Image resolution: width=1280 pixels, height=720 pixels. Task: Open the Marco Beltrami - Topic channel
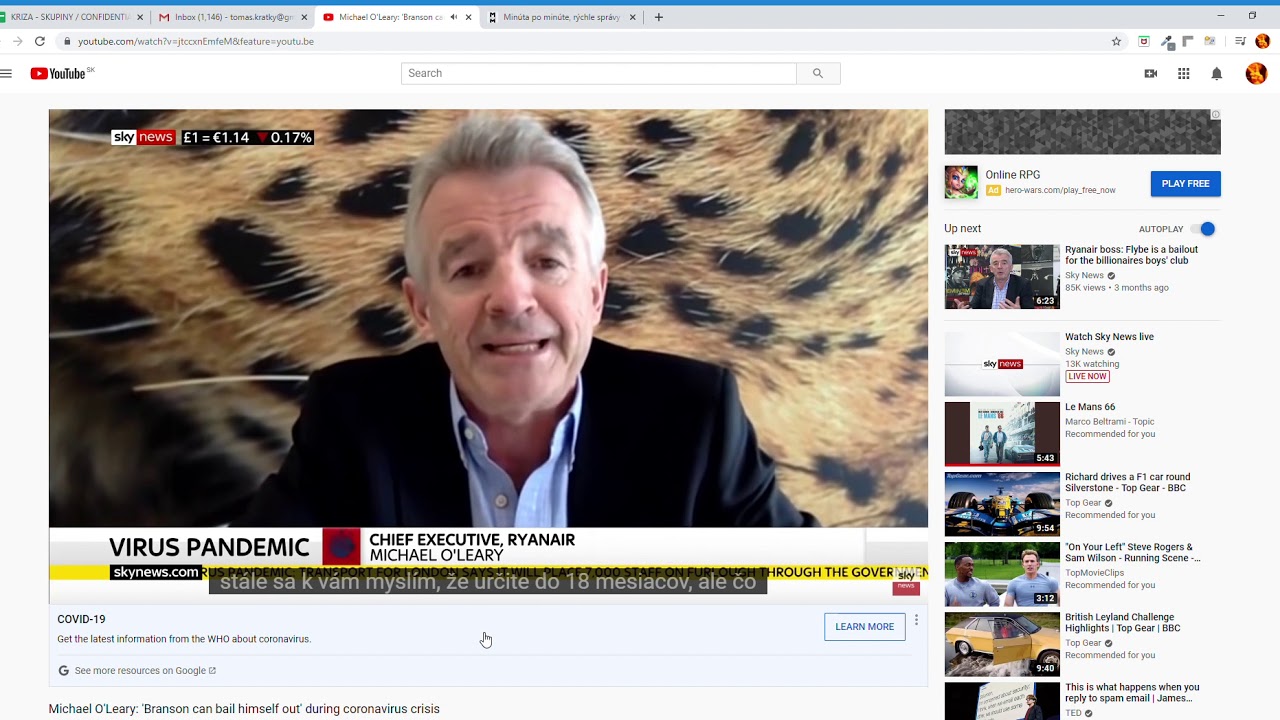click(x=1109, y=422)
